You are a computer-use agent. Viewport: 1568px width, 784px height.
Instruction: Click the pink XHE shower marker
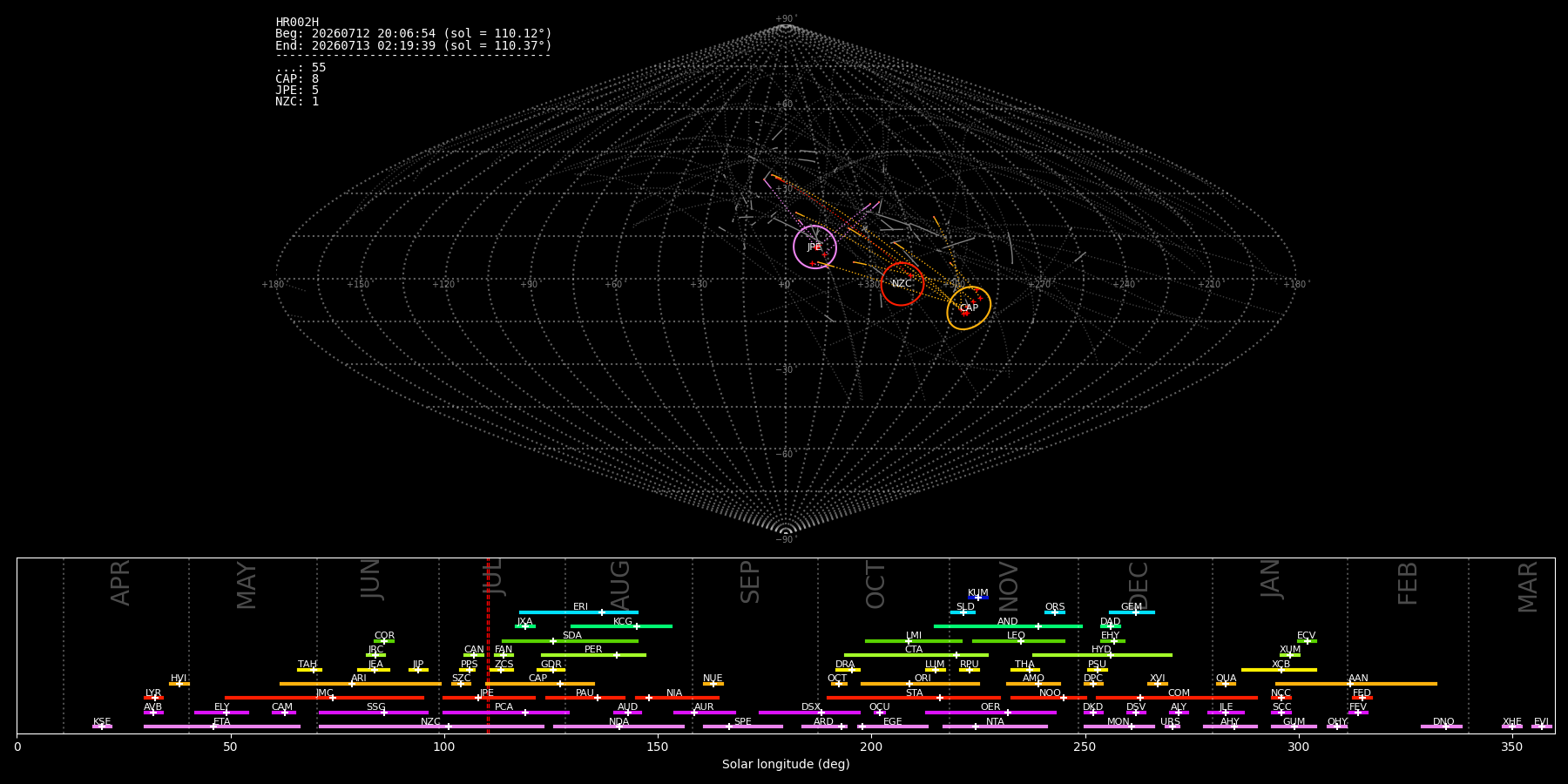pos(1512,727)
